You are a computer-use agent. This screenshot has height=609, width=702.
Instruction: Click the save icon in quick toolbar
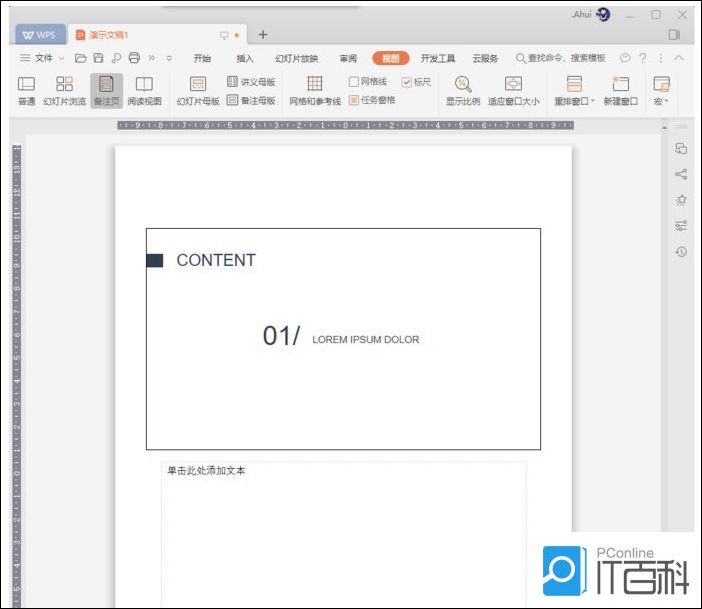coord(98,58)
